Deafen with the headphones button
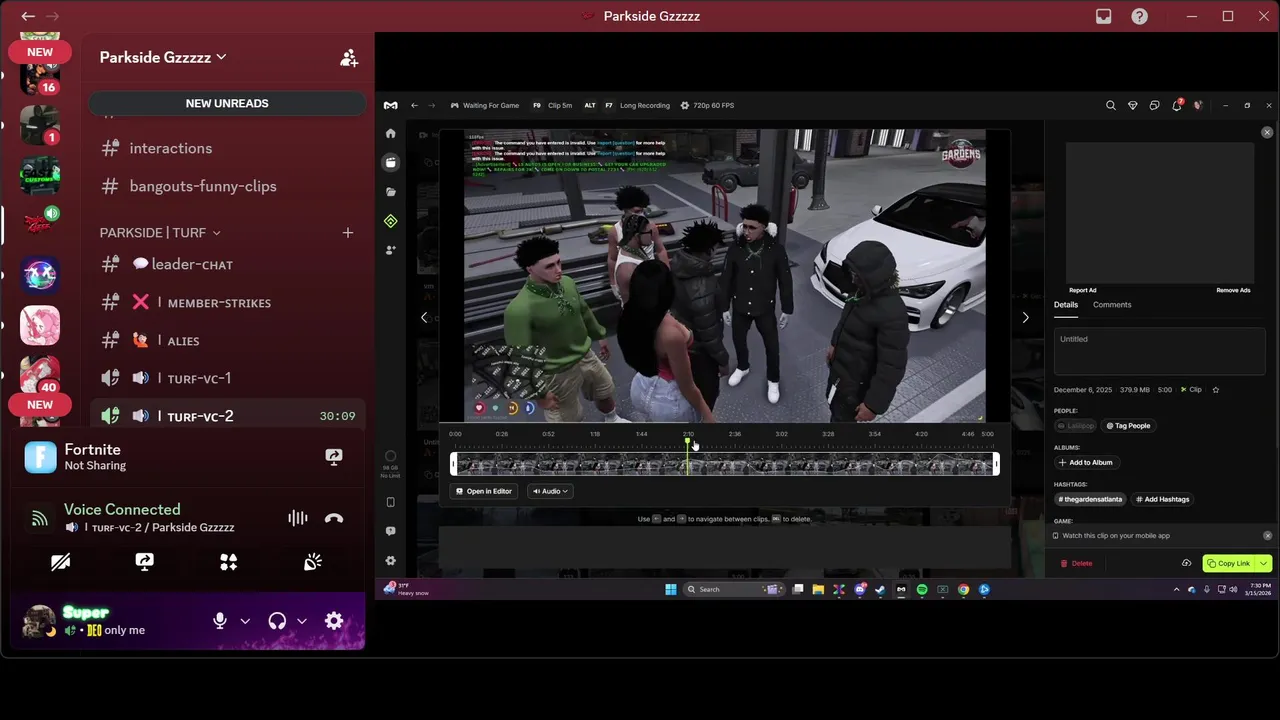This screenshot has width=1280, height=720. tap(278, 621)
